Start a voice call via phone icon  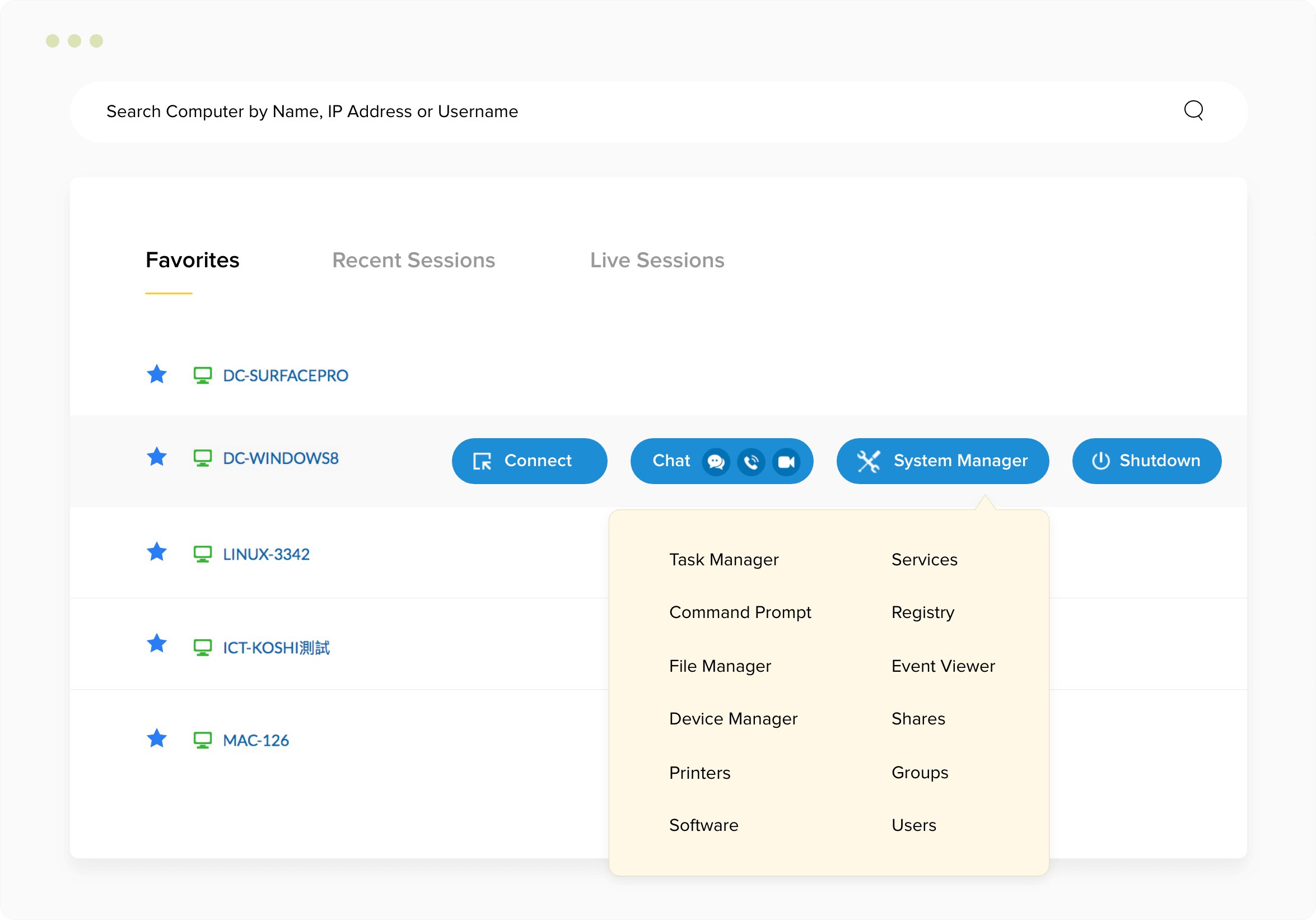pos(752,462)
